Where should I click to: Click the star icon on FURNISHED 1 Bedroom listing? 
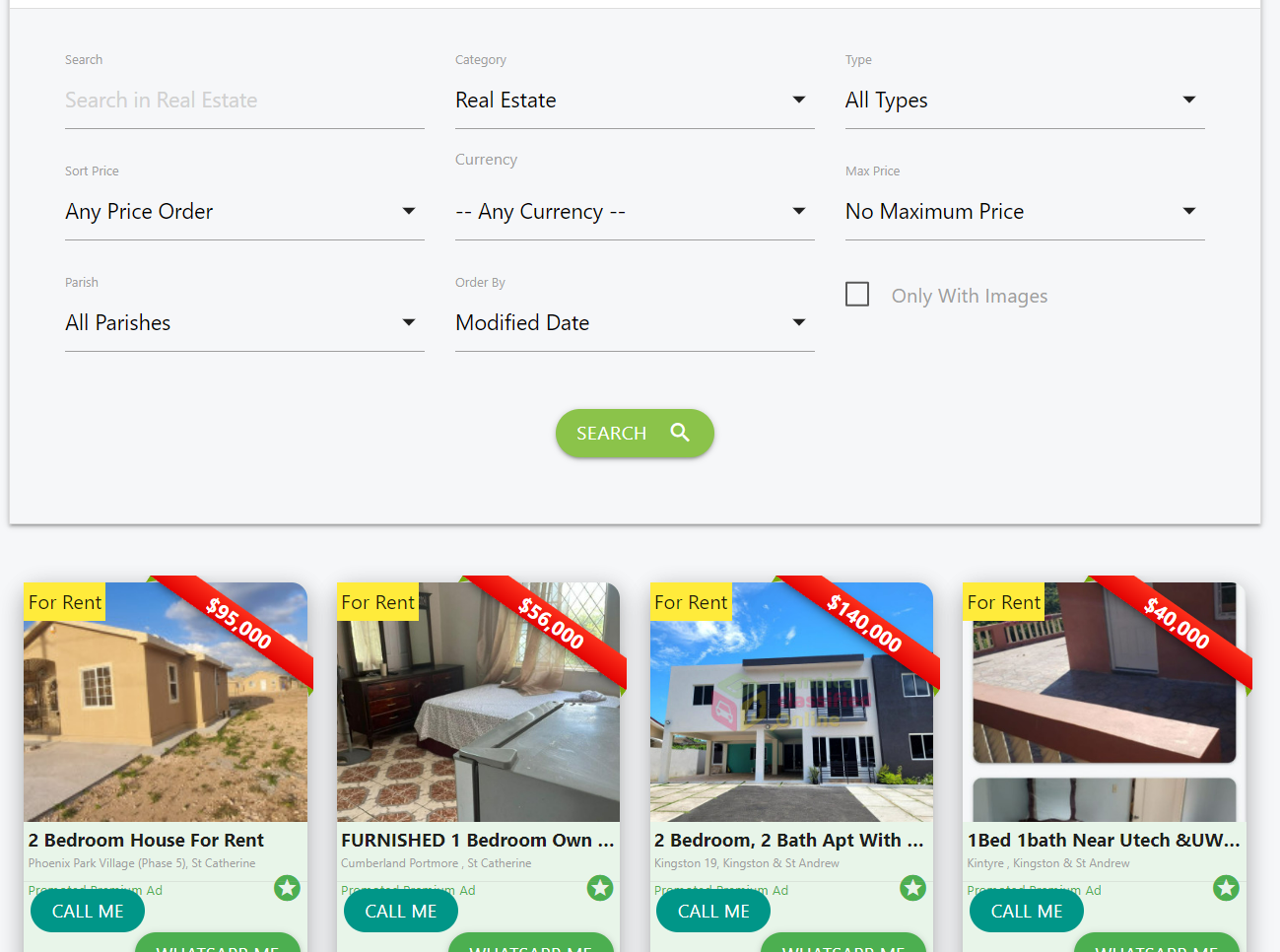pos(600,888)
